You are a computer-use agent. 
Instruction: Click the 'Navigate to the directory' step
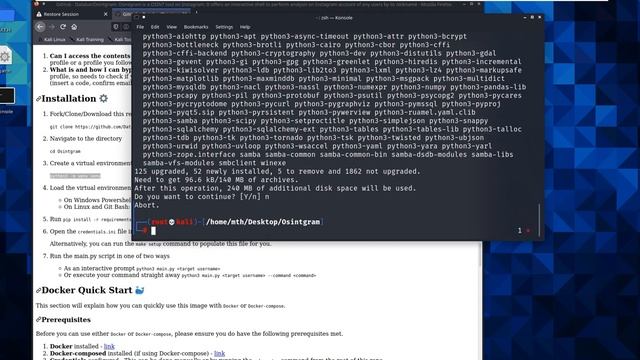(x=86, y=139)
